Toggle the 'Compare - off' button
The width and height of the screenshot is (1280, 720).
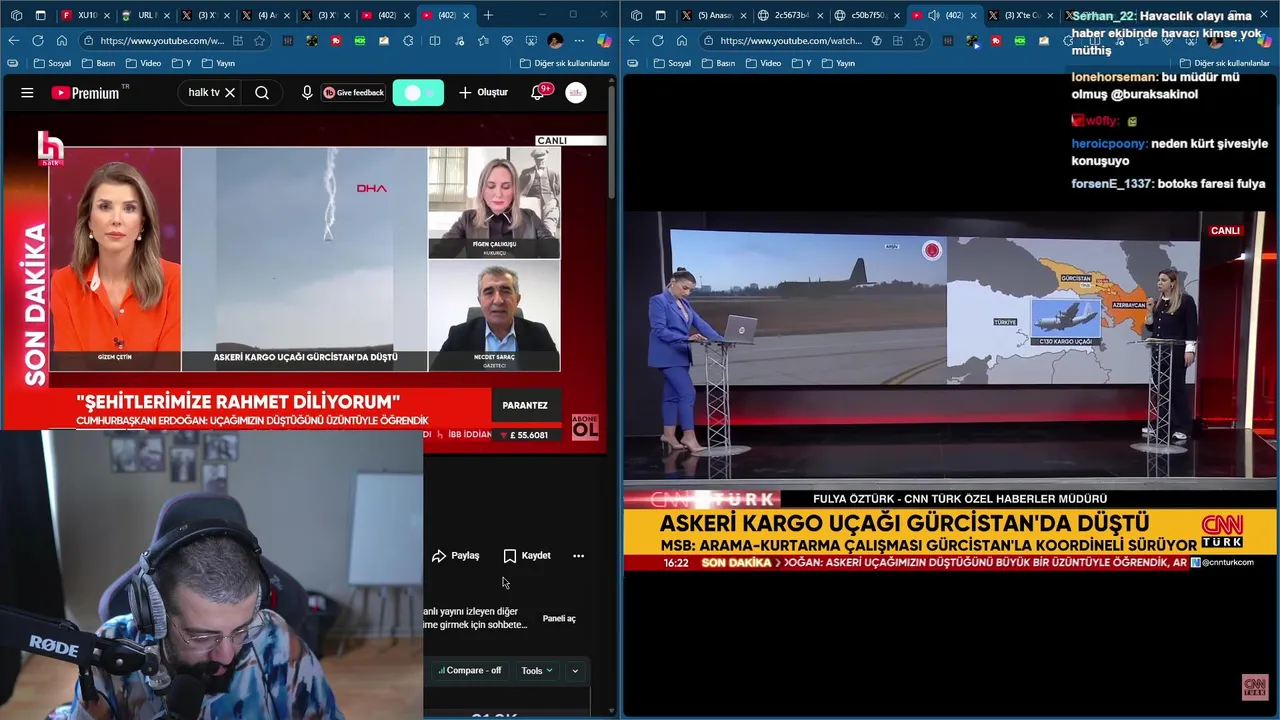click(x=469, y=671)
